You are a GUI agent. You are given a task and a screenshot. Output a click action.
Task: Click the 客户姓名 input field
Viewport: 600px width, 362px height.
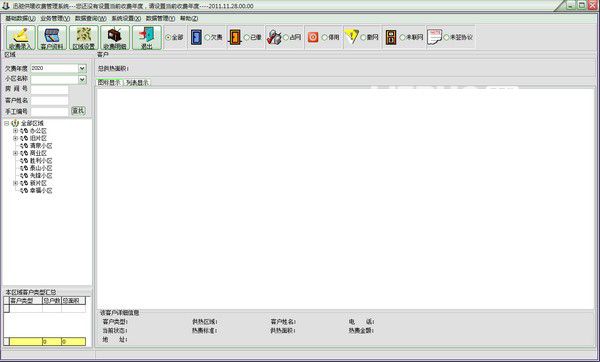(x=49, y=100)
